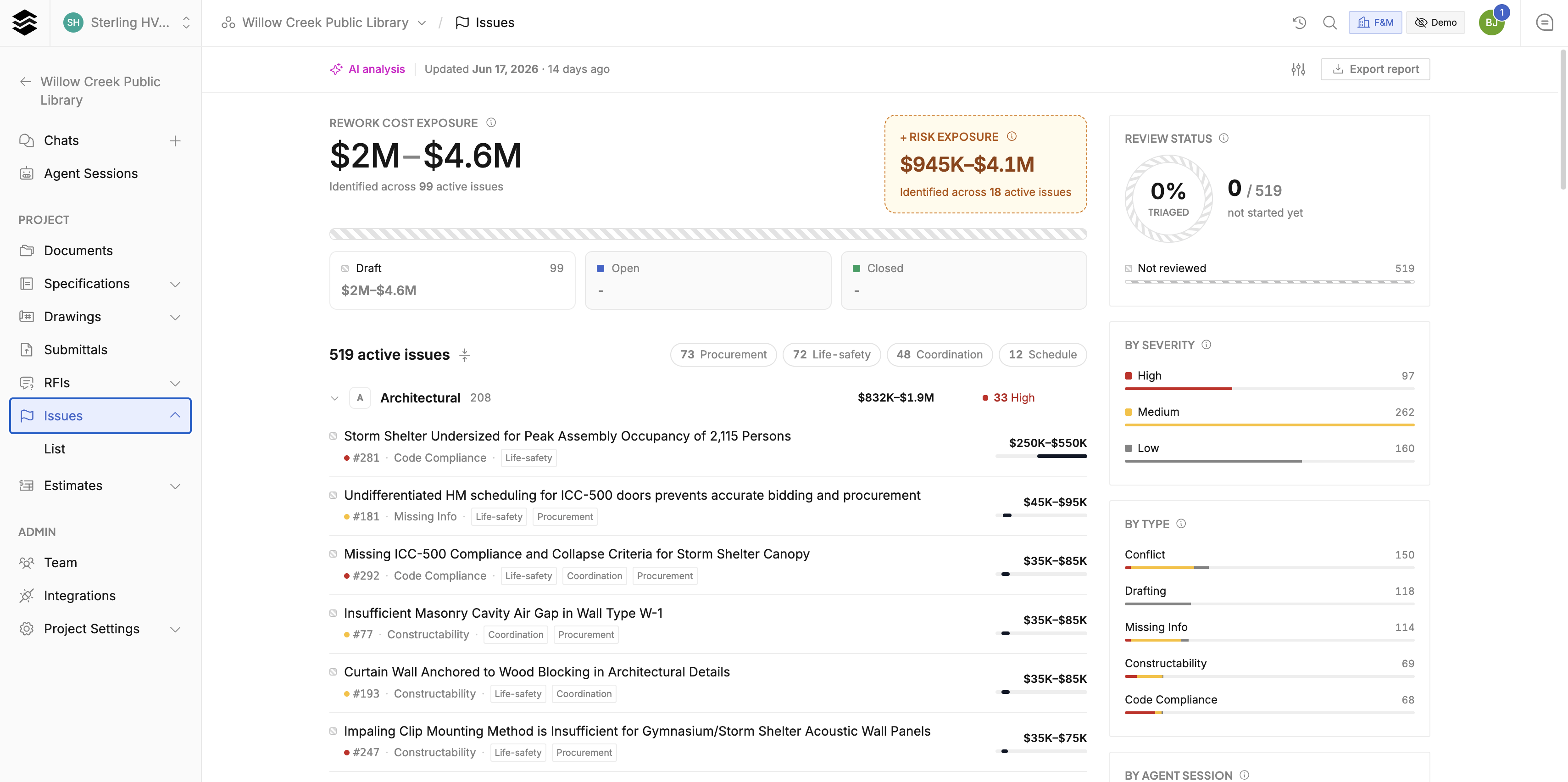
Task: Toggle the F&M mode button
Action: tap(1375, 22)
